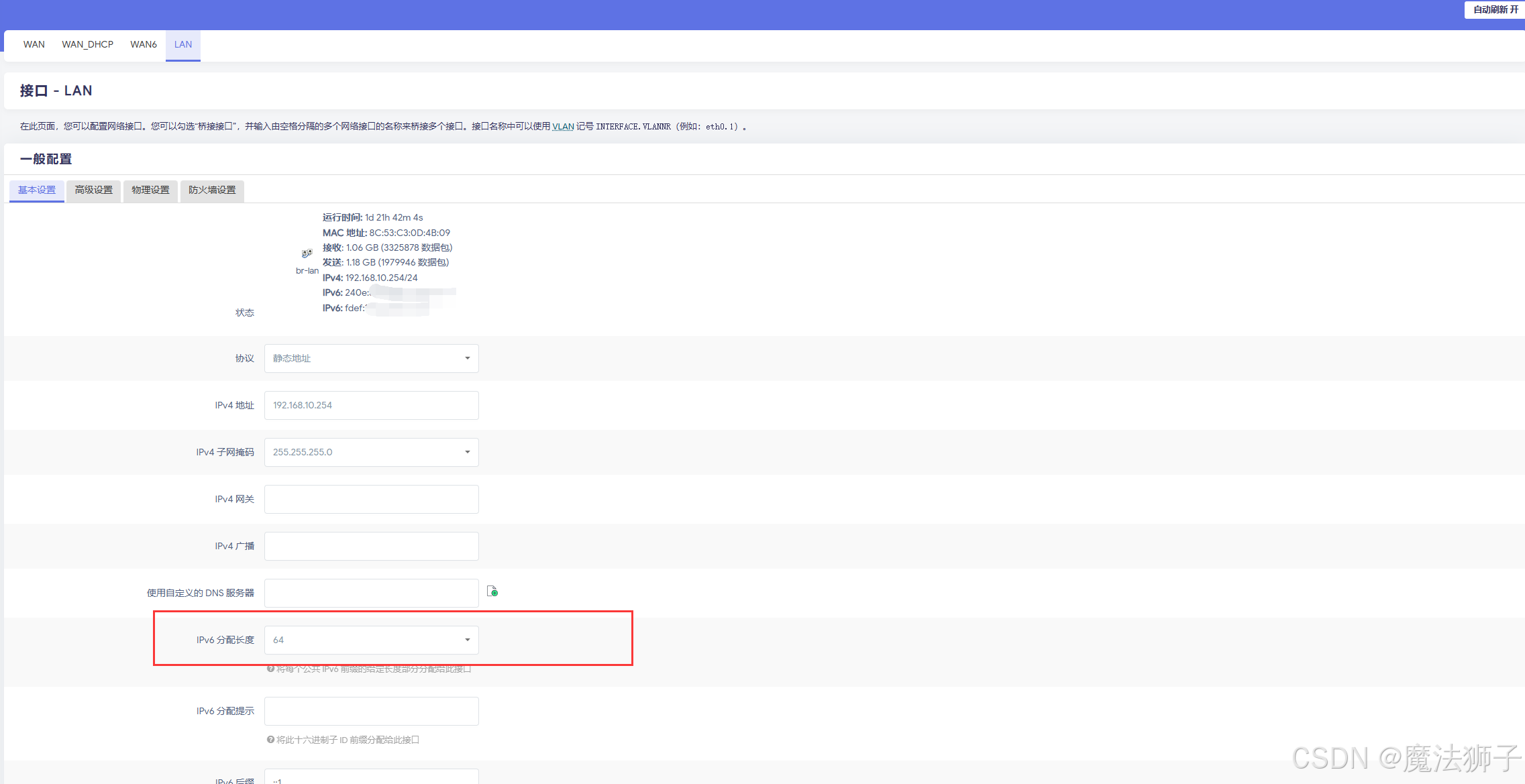The image size is (1525, 784).
Task: Expand the IPv4 subnet mask dropdown
Action: pos(371,452)
